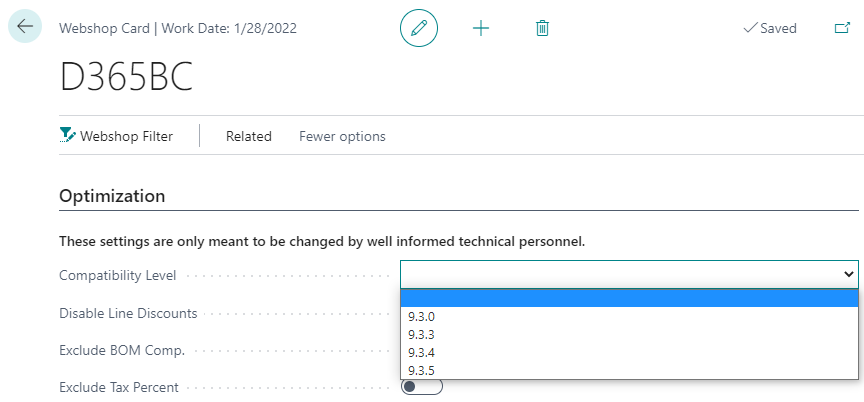Viewport: 864px width, 402px height.
Task: Click the Saved checkmark status
Action: (770, 28)
